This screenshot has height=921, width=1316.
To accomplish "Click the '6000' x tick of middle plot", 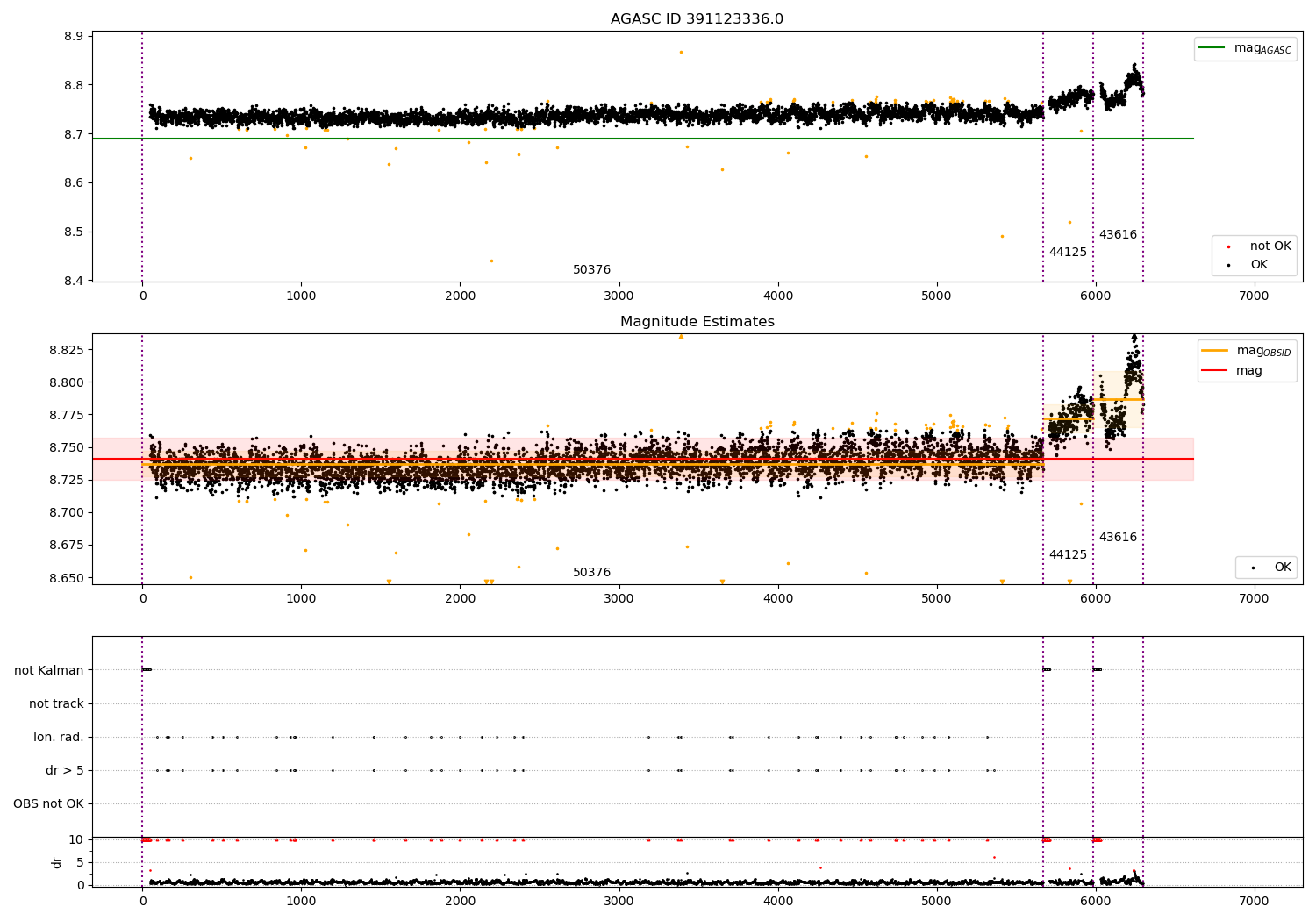I will [x=1095, y=599].
